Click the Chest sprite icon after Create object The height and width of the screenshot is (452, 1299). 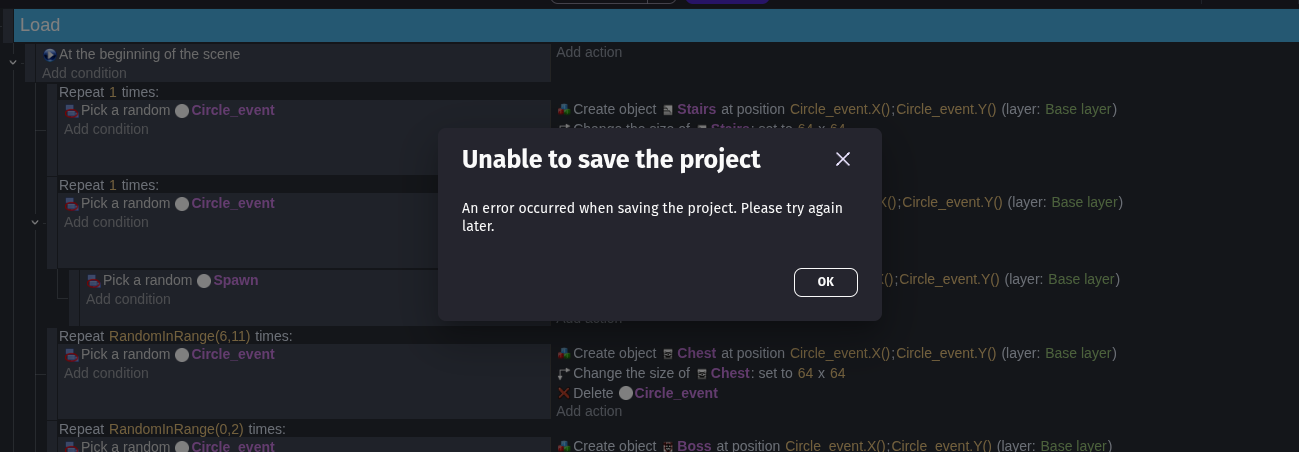(x=668, y=354)
